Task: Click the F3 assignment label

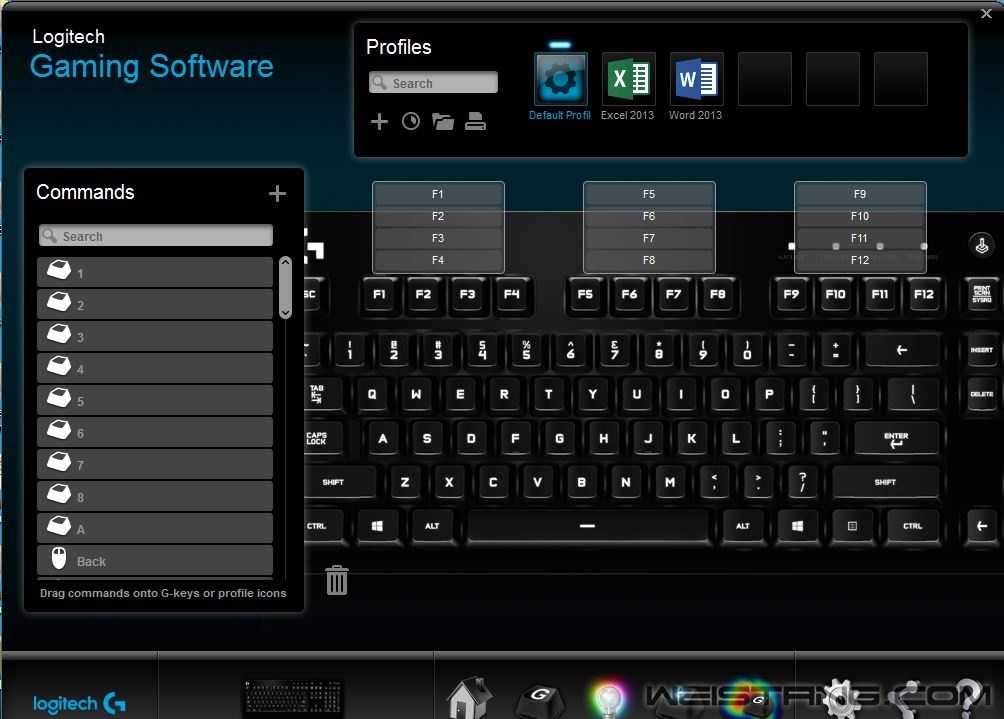Action: tap(438, 238)
